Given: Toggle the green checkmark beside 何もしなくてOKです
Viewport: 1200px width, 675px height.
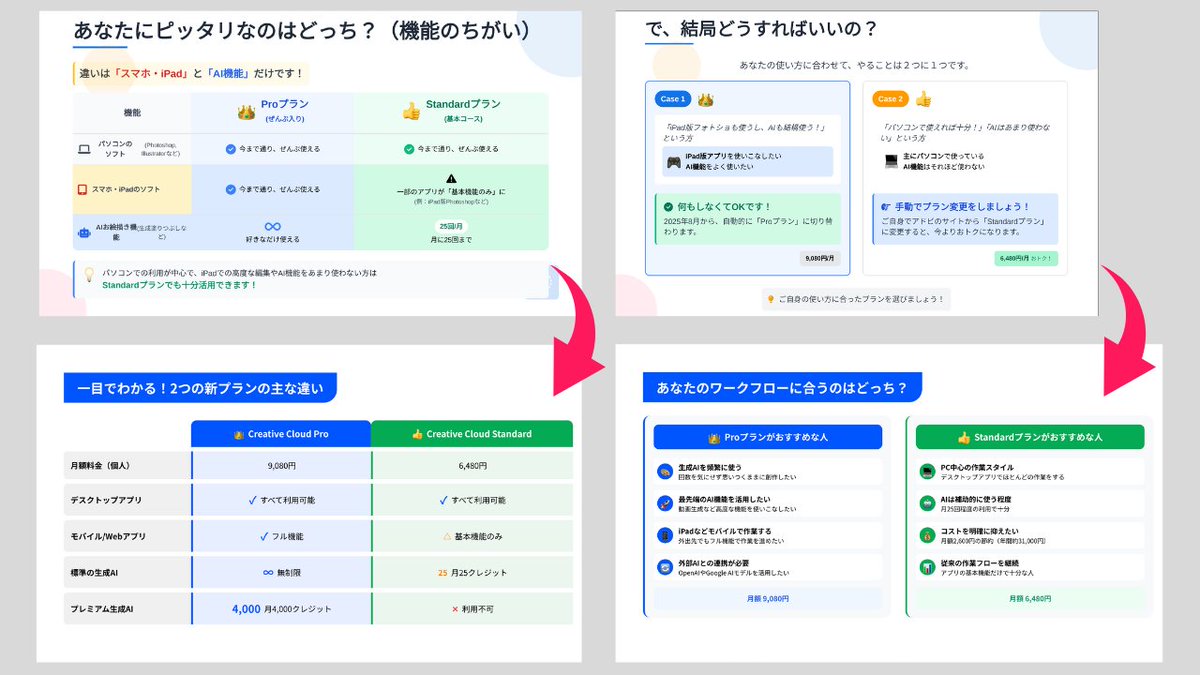Looking at the screenshot, I should [x=667, y=209].
